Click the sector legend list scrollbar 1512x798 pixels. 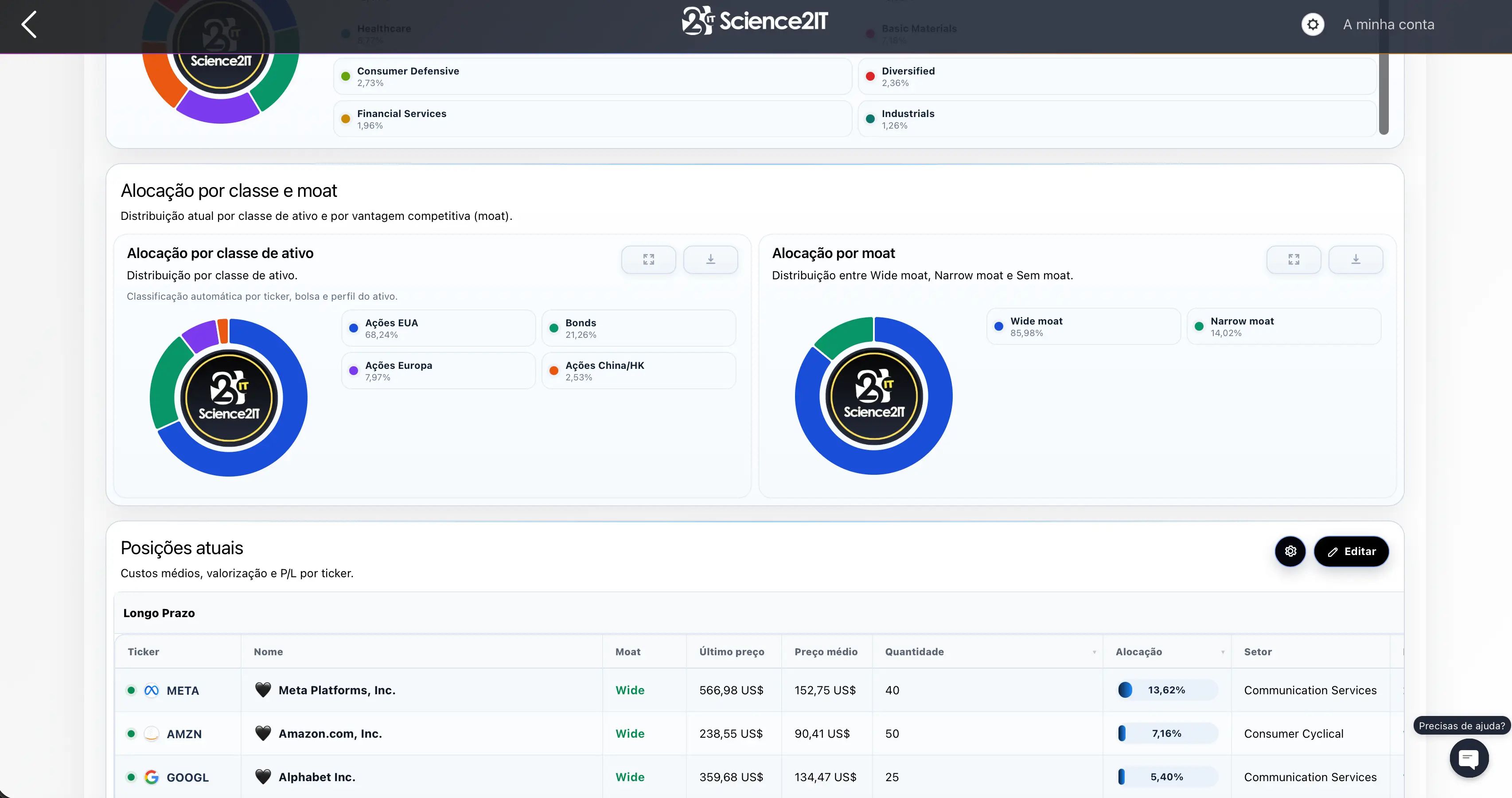1383,94
